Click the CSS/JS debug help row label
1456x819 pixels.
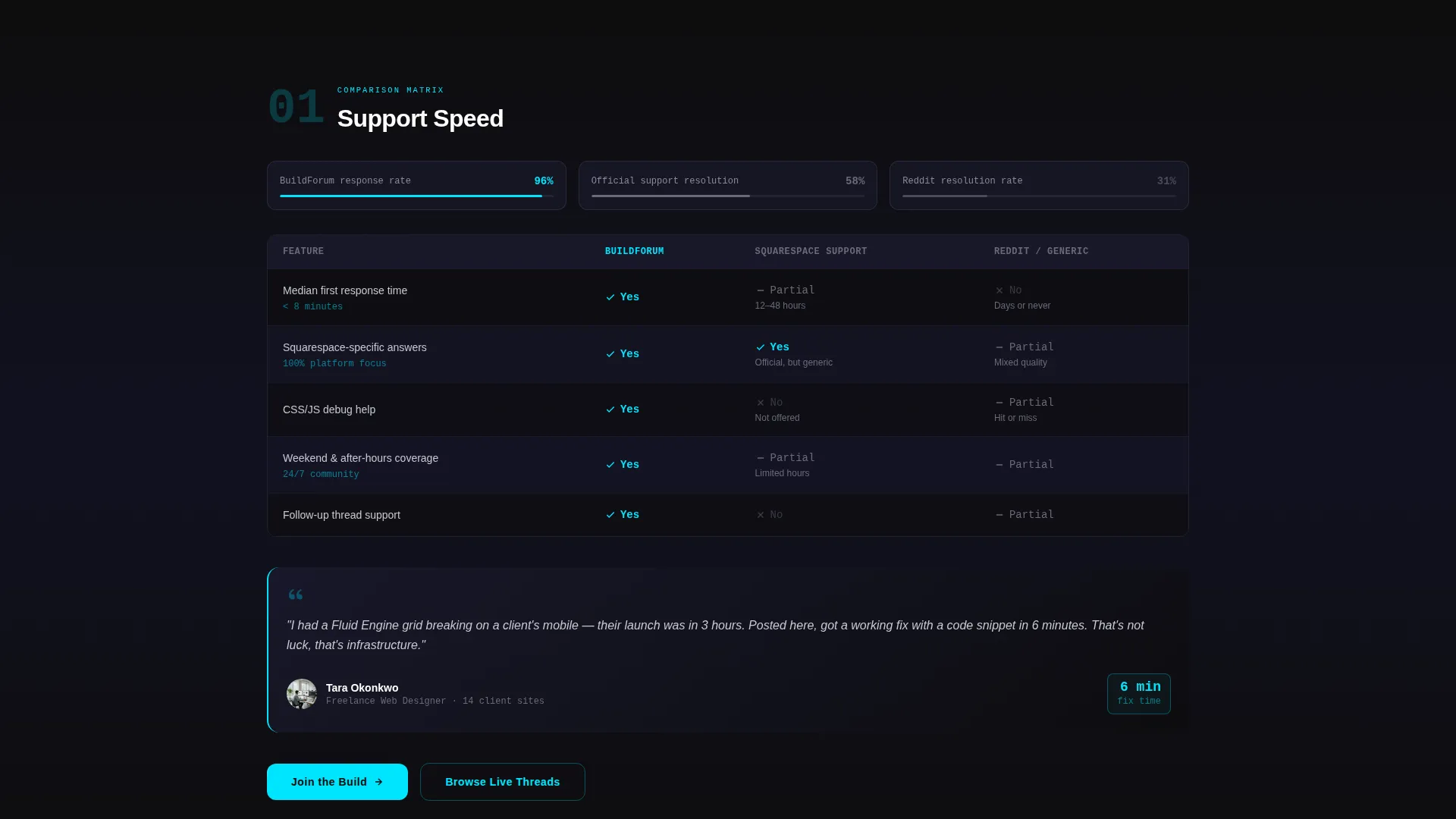click(329, 409)
